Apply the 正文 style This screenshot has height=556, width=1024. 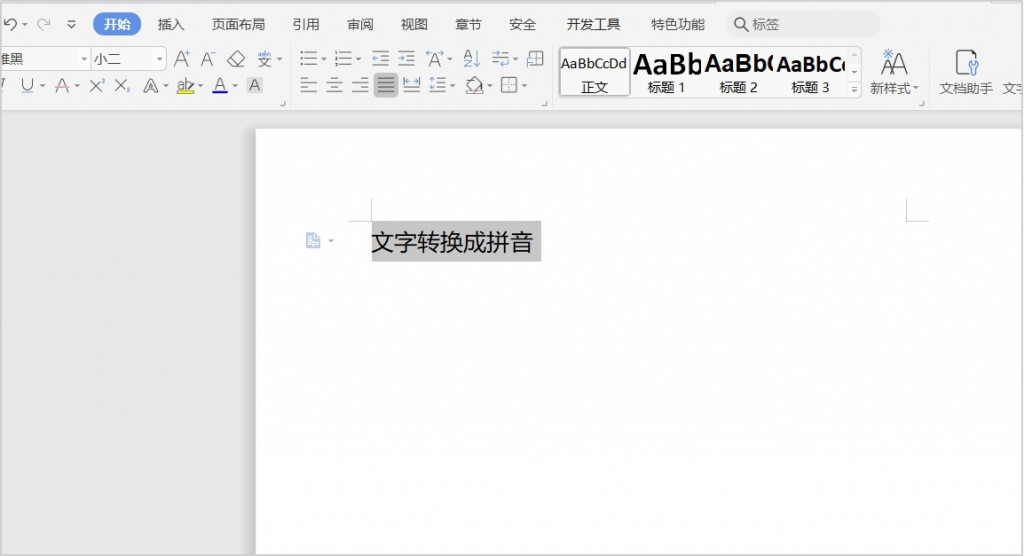pos(594,72)
